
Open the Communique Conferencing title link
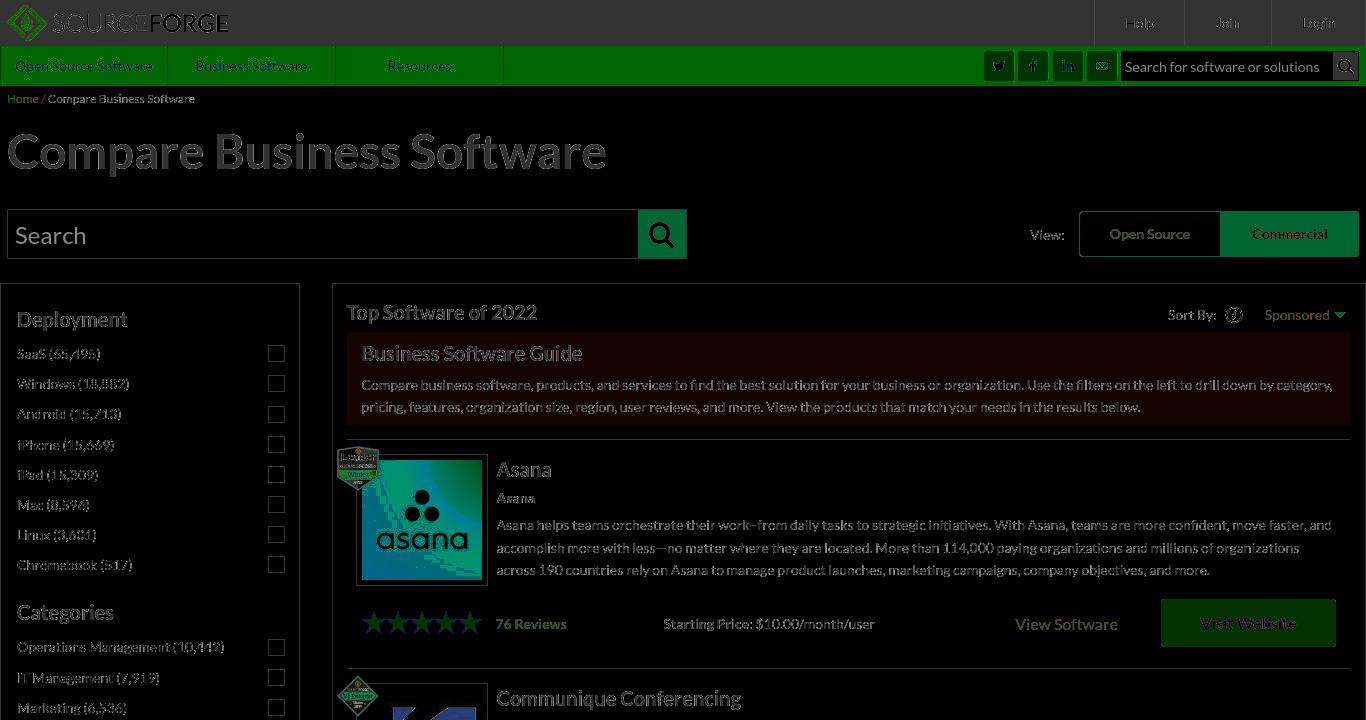[x=619, y=699]
